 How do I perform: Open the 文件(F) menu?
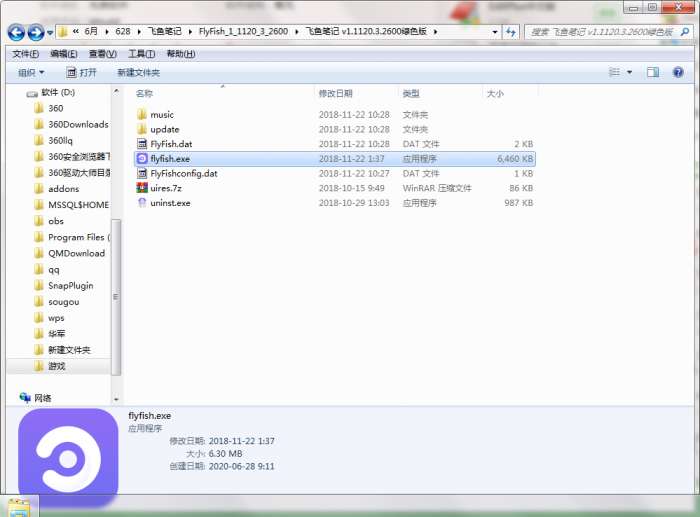[x=25, y=54]
